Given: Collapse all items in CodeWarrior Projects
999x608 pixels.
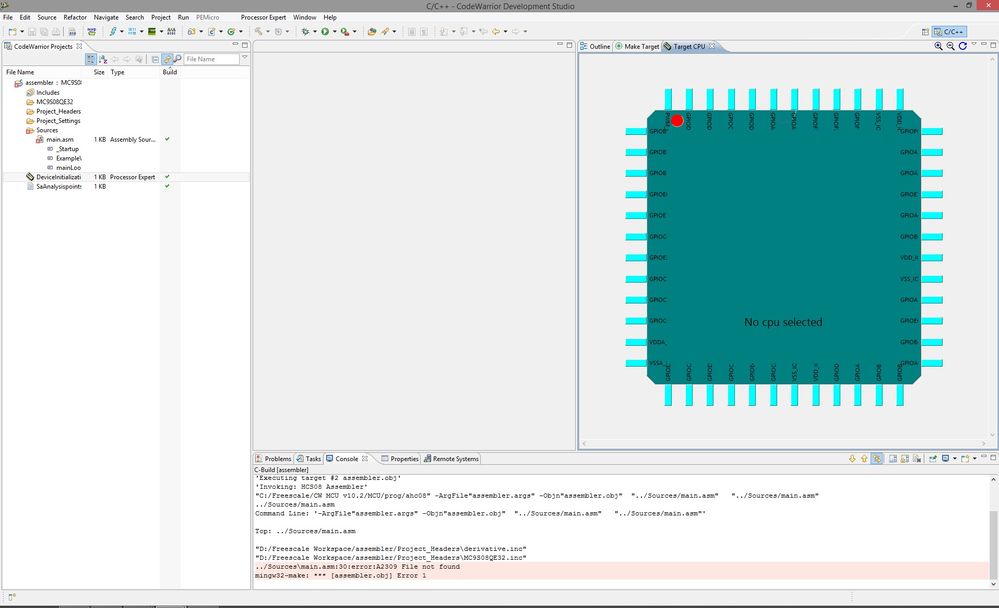Looking at the screenshot, I should point(155,59).
